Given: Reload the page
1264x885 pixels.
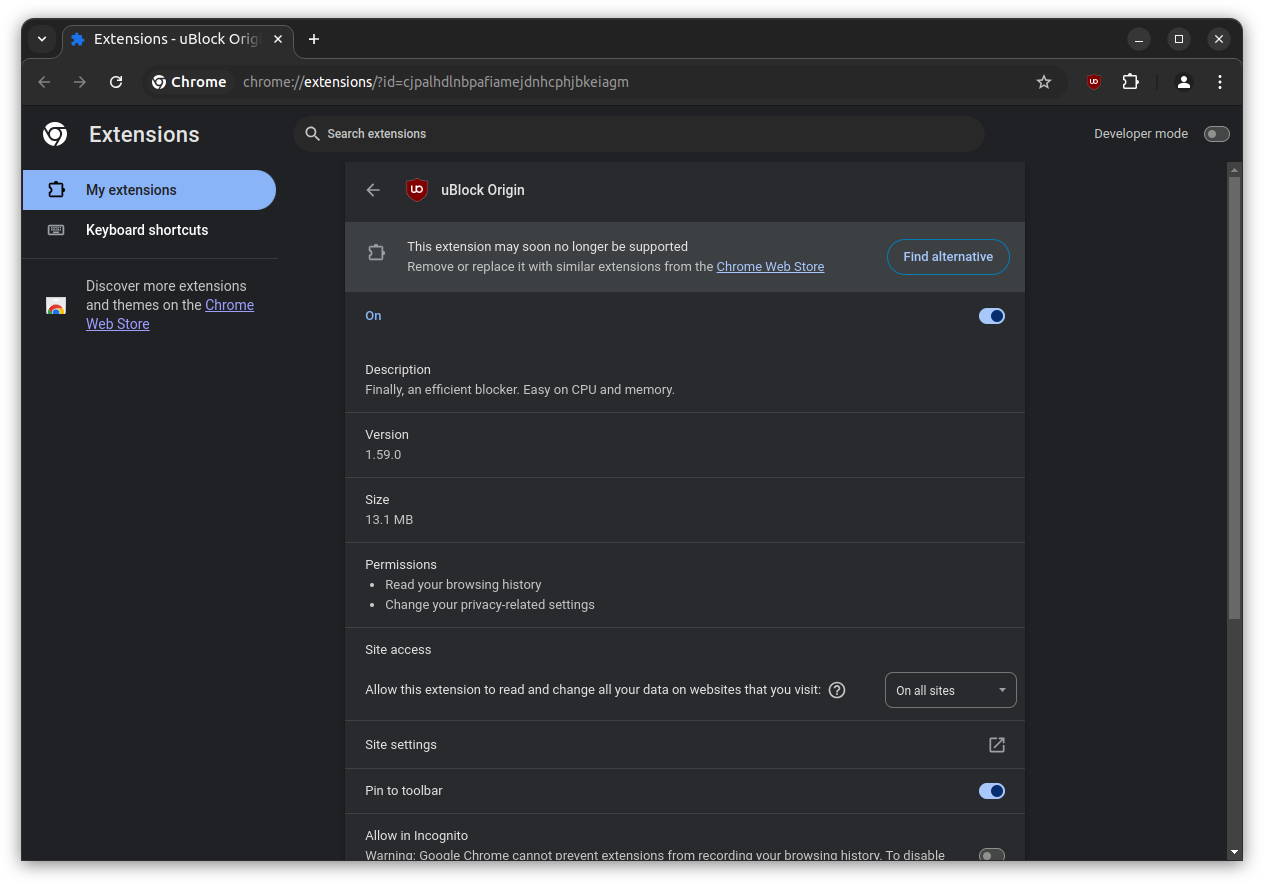Looking at the screenshot, I should (x=116, y=82).
